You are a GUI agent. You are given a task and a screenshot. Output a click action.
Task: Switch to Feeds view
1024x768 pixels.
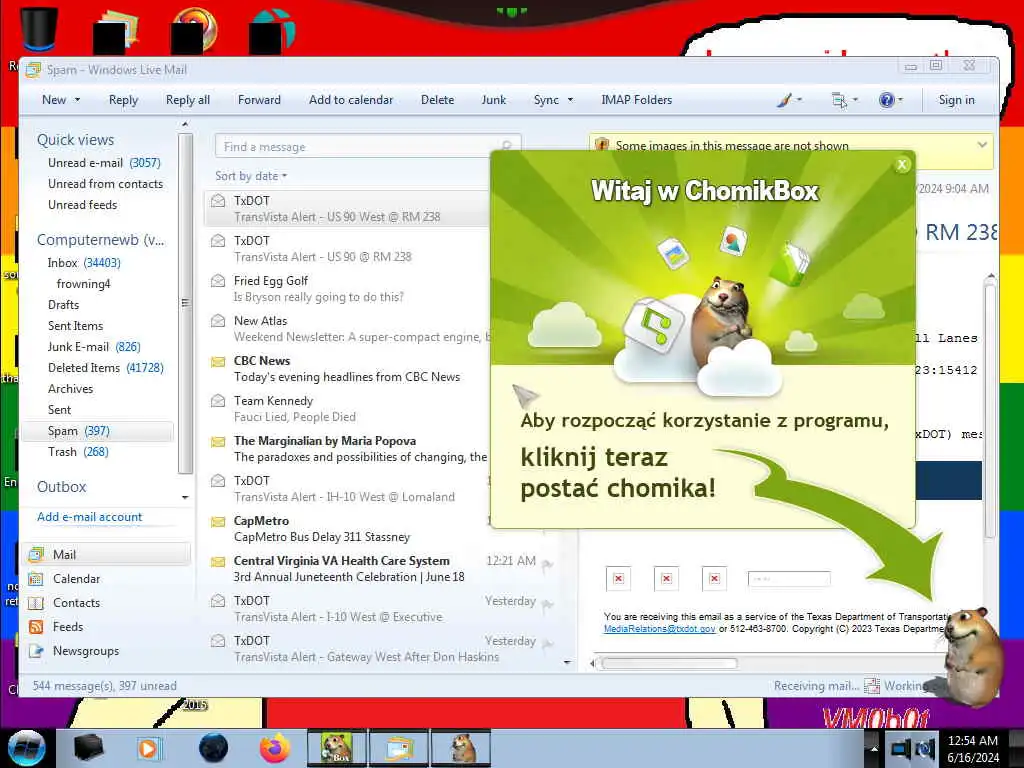click(x=67, y=627)
